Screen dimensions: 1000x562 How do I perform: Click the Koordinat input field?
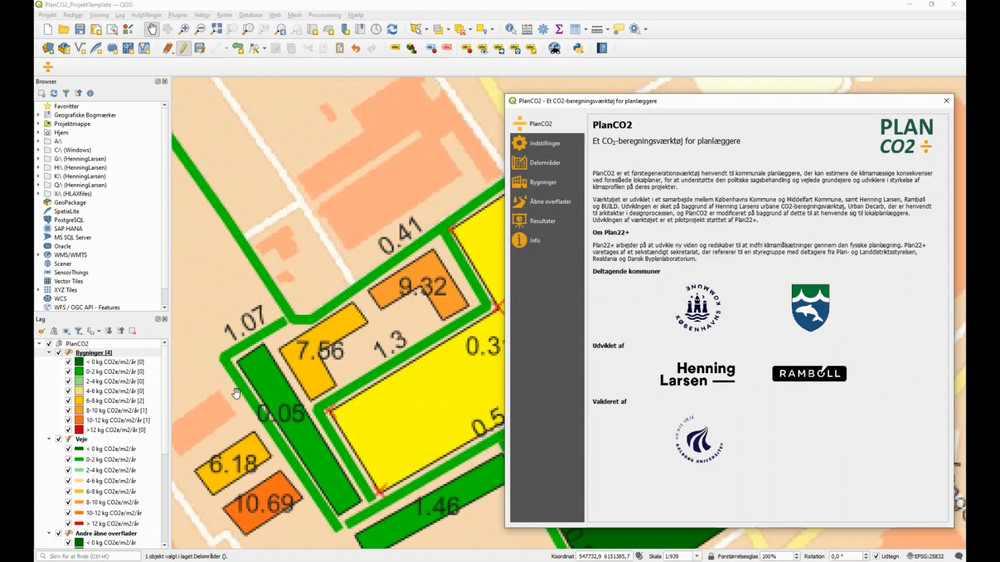click(x=604, y=556)
